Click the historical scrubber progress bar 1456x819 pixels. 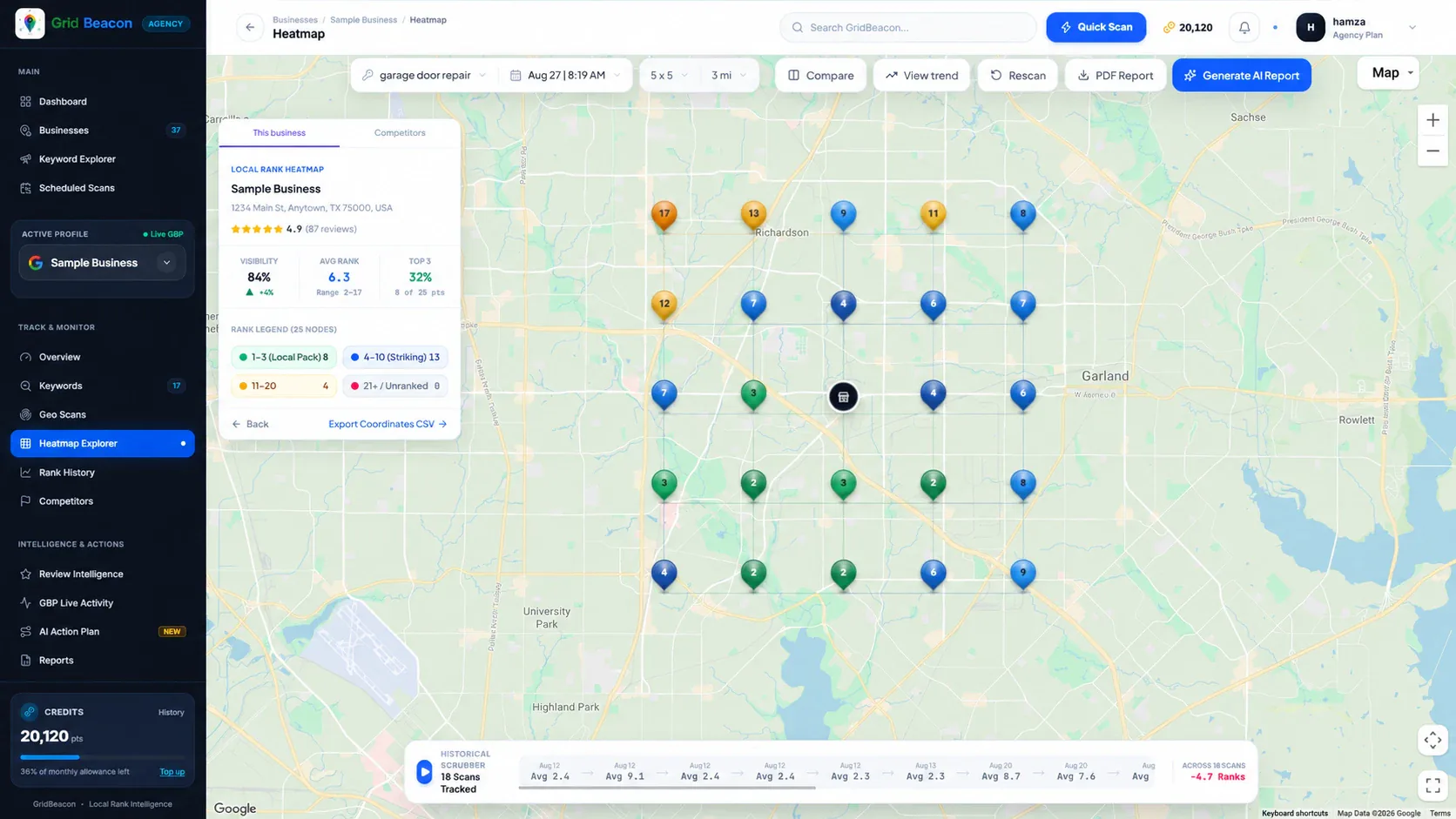click(667, 788)
